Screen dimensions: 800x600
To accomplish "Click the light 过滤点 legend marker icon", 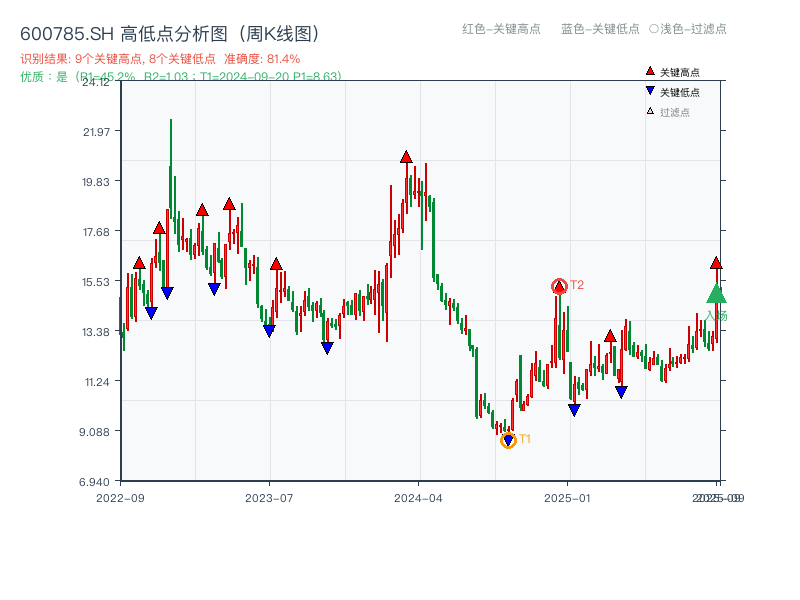I will click(650, 110).
